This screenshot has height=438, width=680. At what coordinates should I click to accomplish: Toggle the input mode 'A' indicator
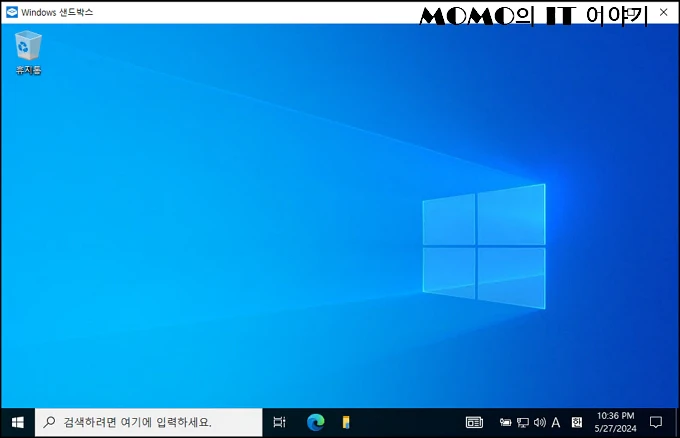click(556, 422)
